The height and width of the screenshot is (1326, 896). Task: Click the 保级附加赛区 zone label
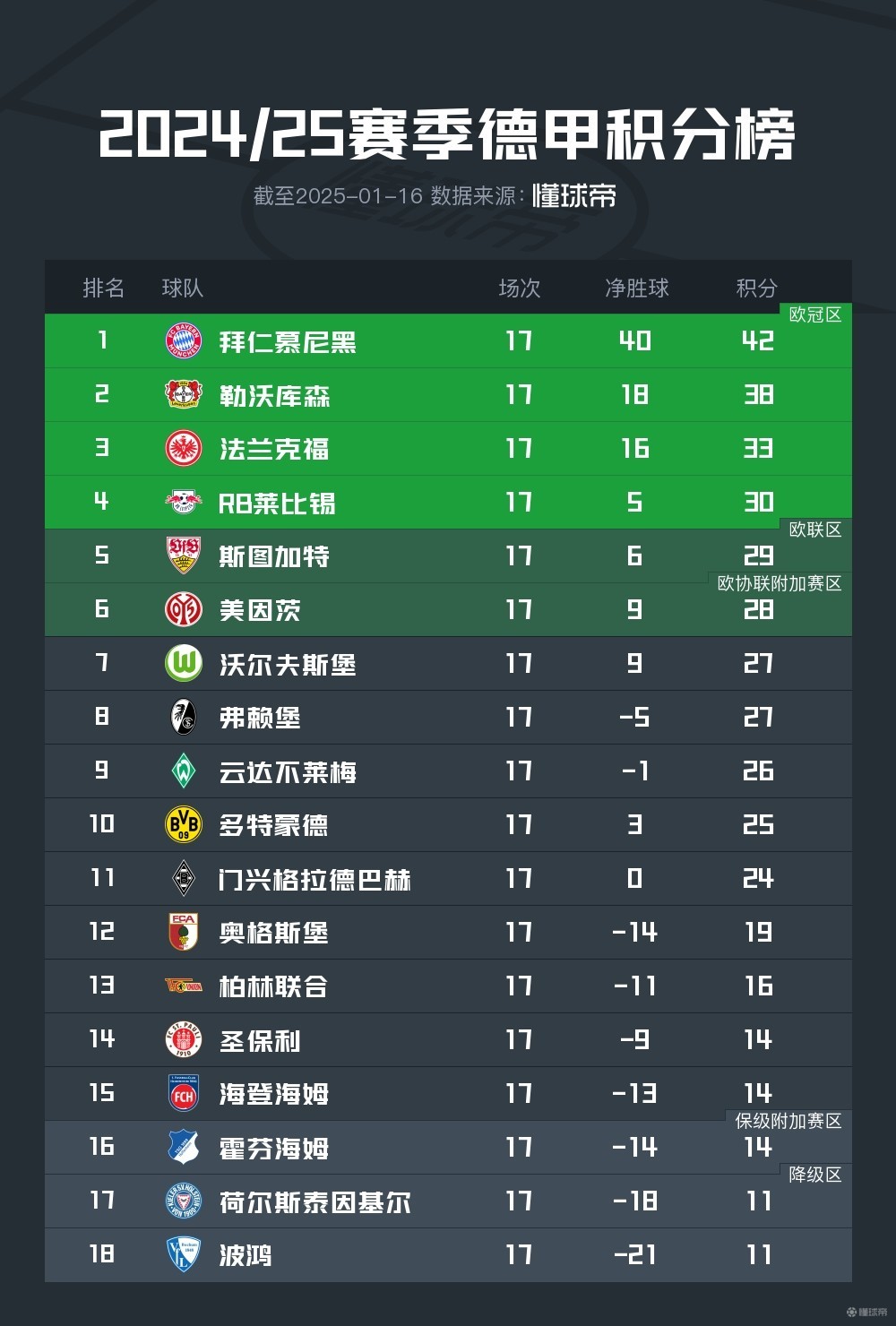point(788,1121)
